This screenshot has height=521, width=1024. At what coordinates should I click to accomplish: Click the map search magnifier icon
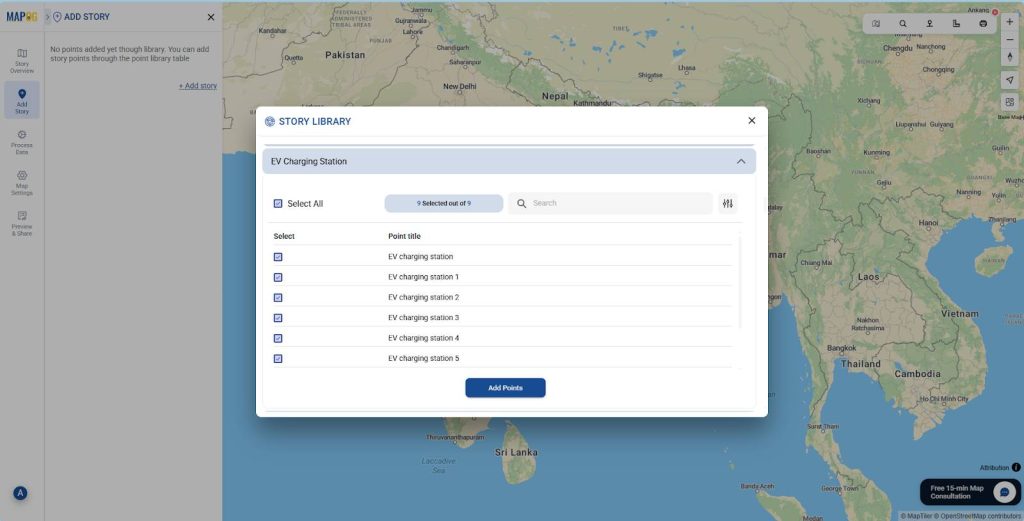[903, 23]
